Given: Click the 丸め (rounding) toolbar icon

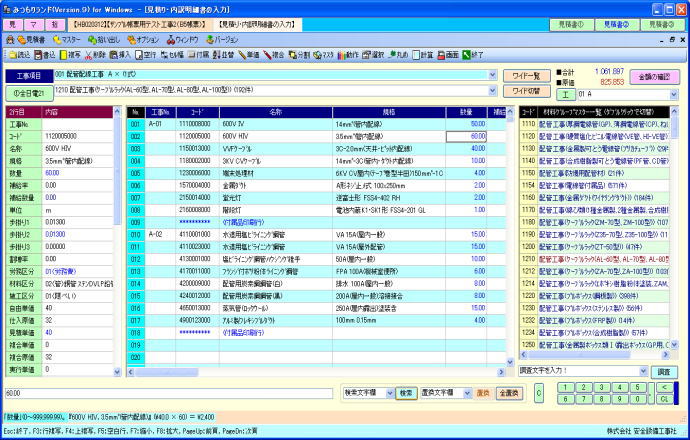Looking at the screenshot, I should tap(398, 55).
